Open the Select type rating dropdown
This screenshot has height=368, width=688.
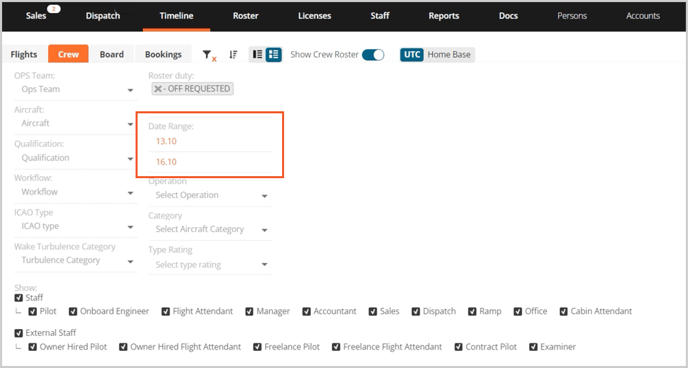(x=211, y=264)
